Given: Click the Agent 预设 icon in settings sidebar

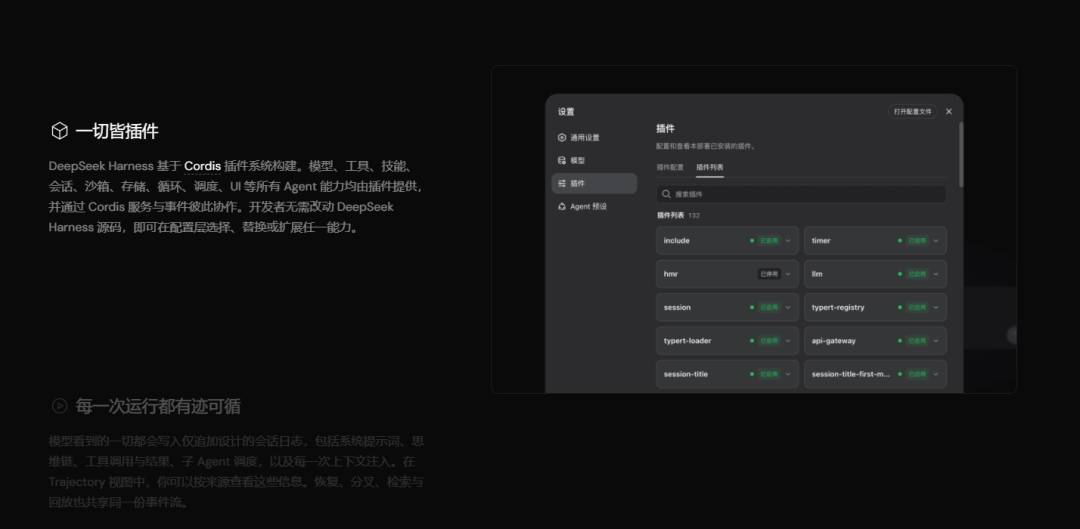Looking at the screenshot, I should point(562,207).
